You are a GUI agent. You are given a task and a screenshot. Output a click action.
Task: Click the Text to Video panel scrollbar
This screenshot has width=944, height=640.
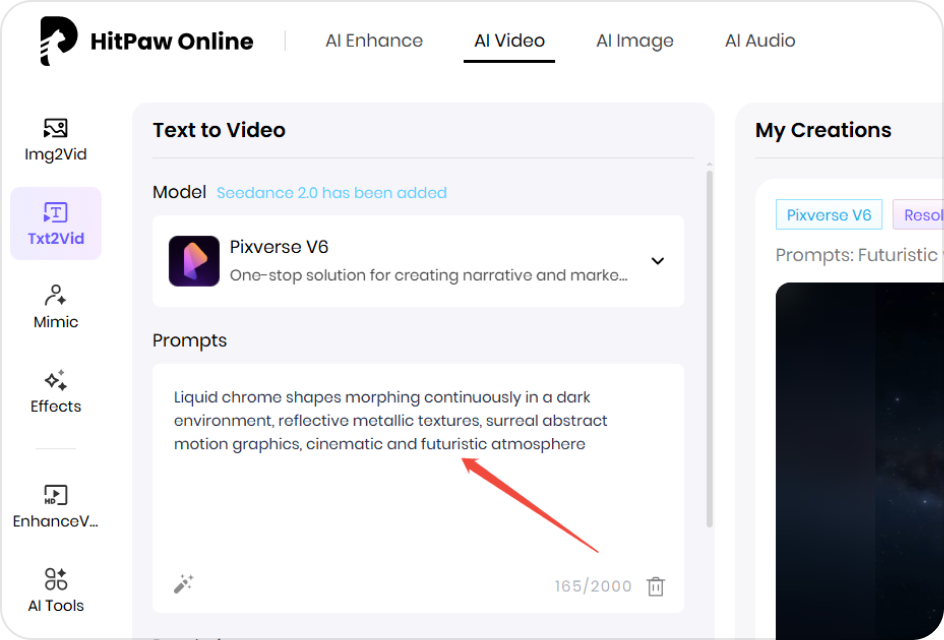(709, 348)
